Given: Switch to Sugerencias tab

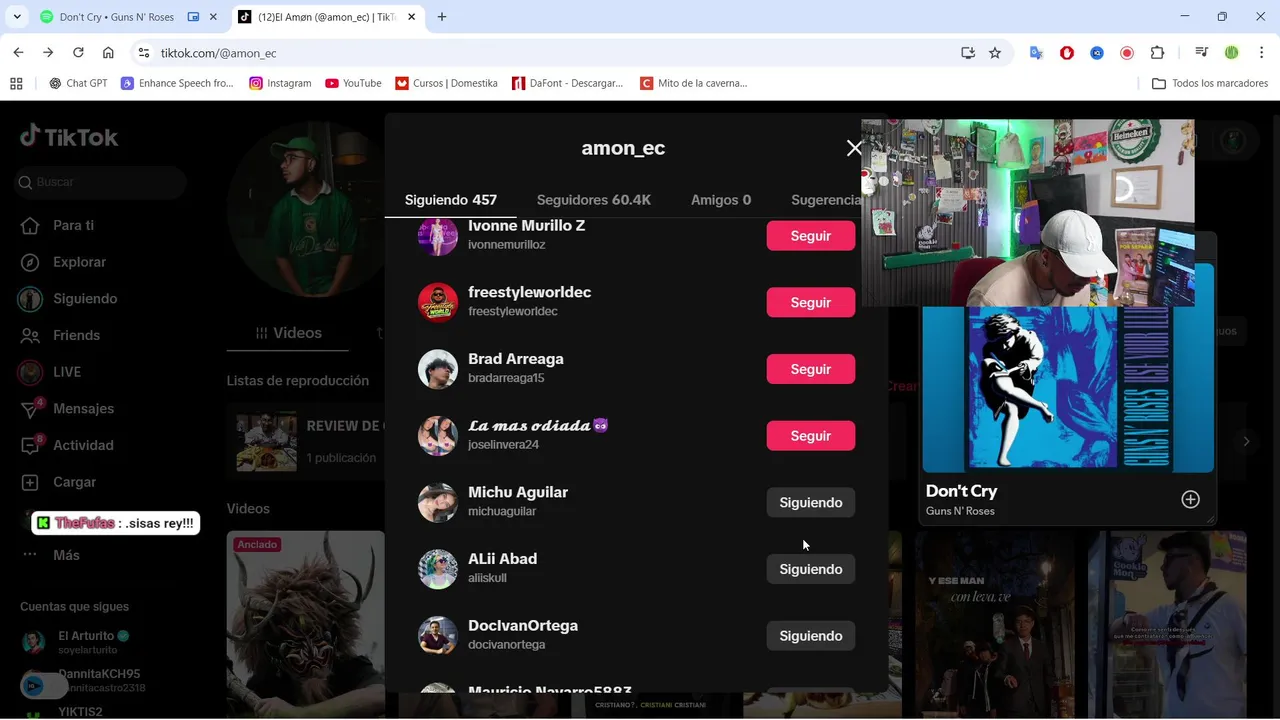Looking at the screenshot, I should [826, 200].
